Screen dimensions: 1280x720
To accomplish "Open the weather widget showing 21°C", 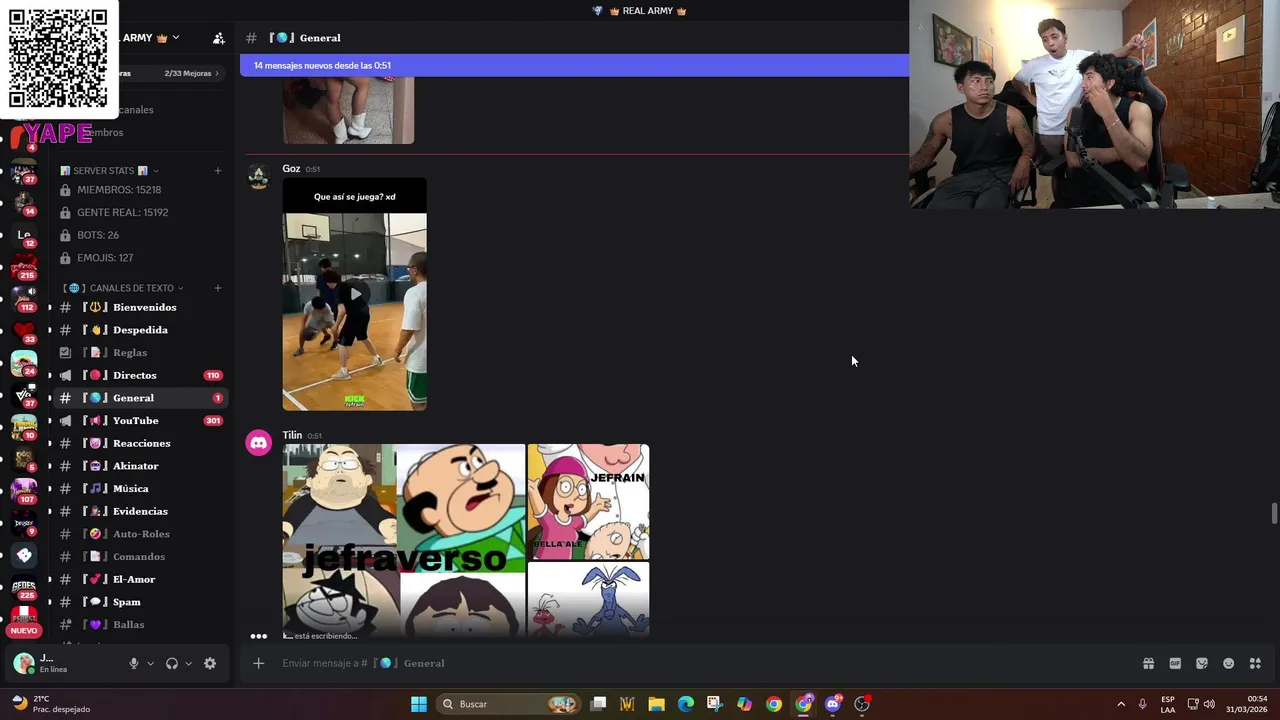I will click(50, 704).
